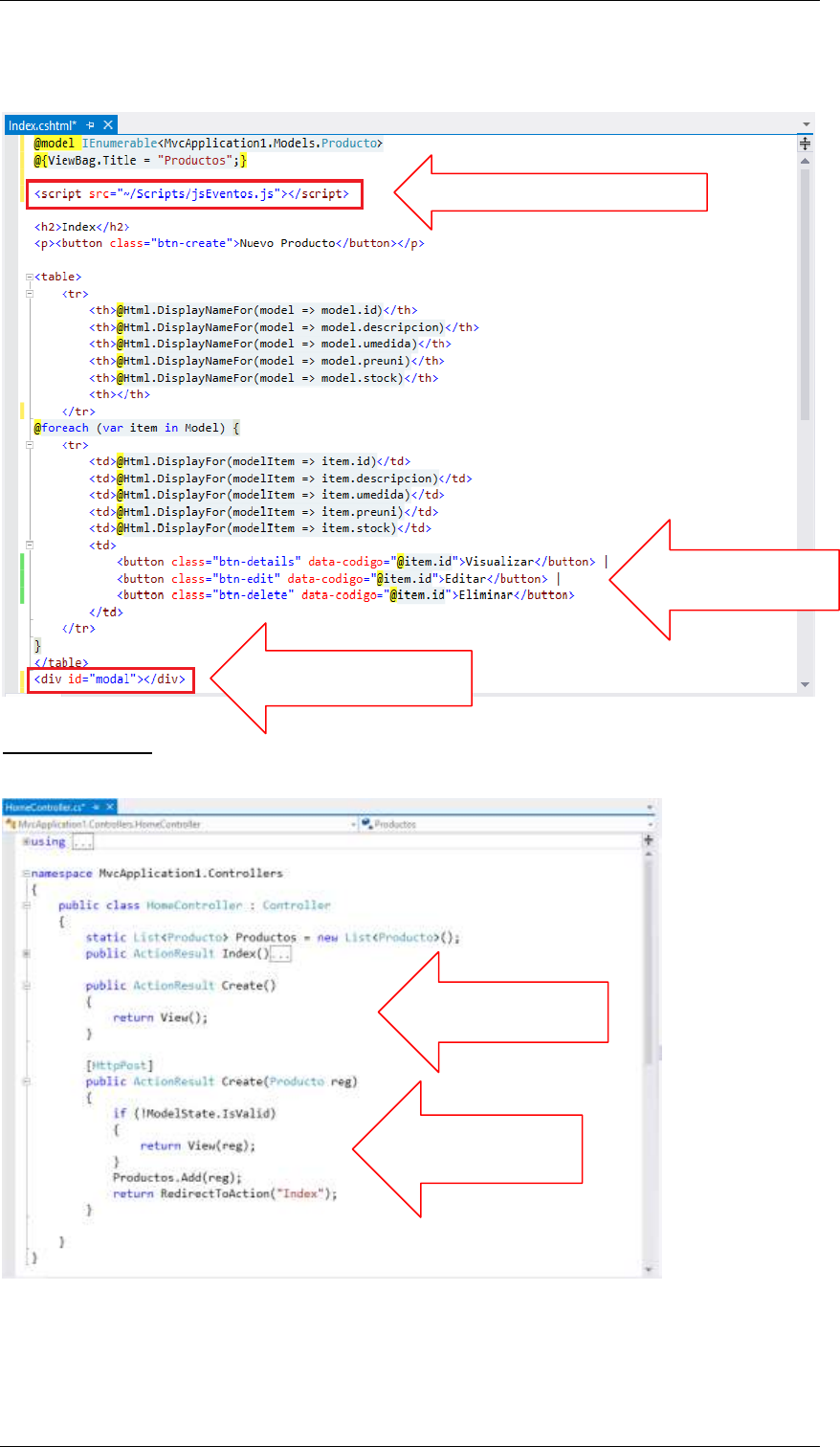Click the [HttpPost] attribute line

coord(120,1065)
